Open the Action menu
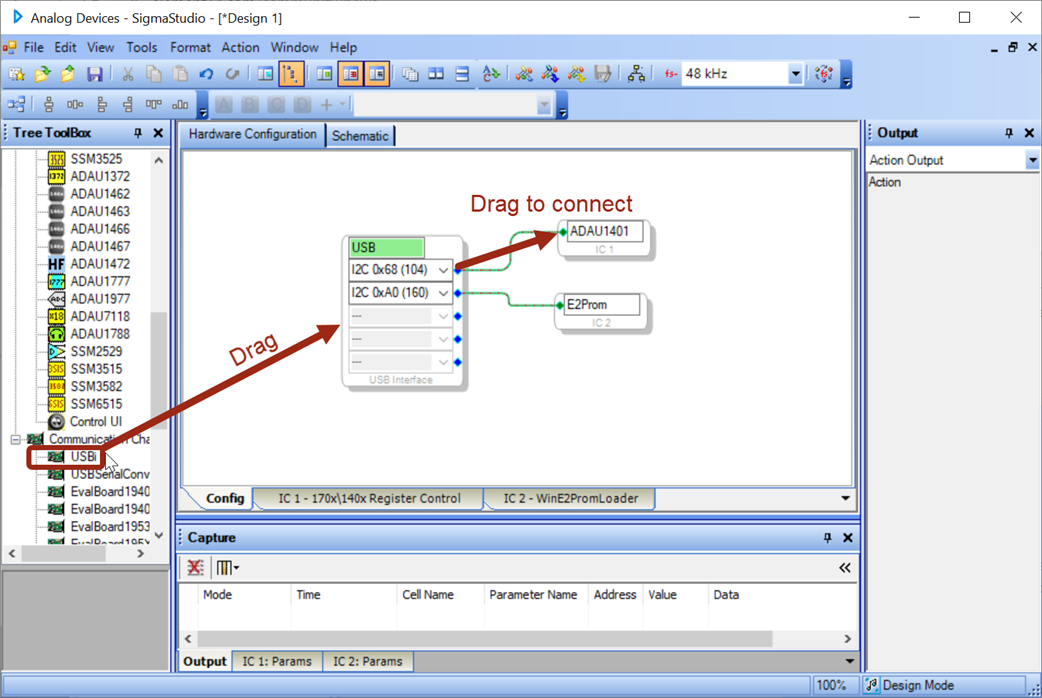This screenshot has height=698, width=1042. point(240,47)
